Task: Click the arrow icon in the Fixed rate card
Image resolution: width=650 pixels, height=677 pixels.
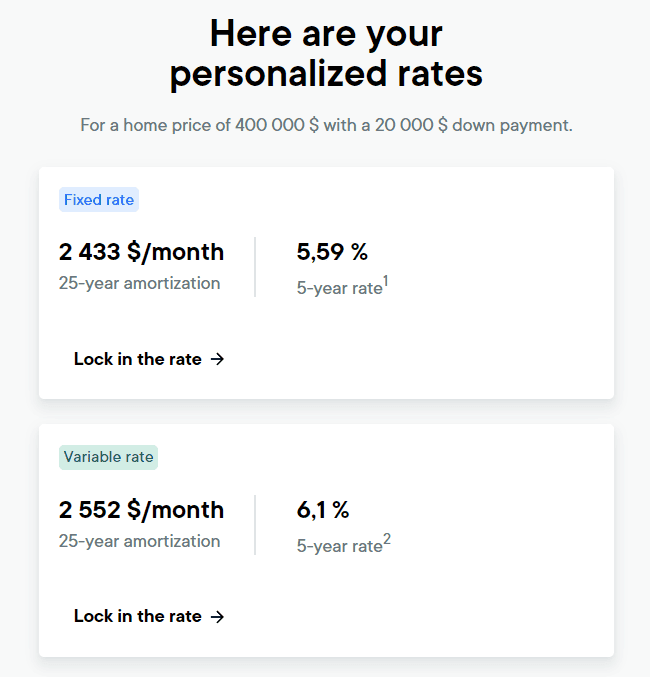Action: tap(218, 359)
